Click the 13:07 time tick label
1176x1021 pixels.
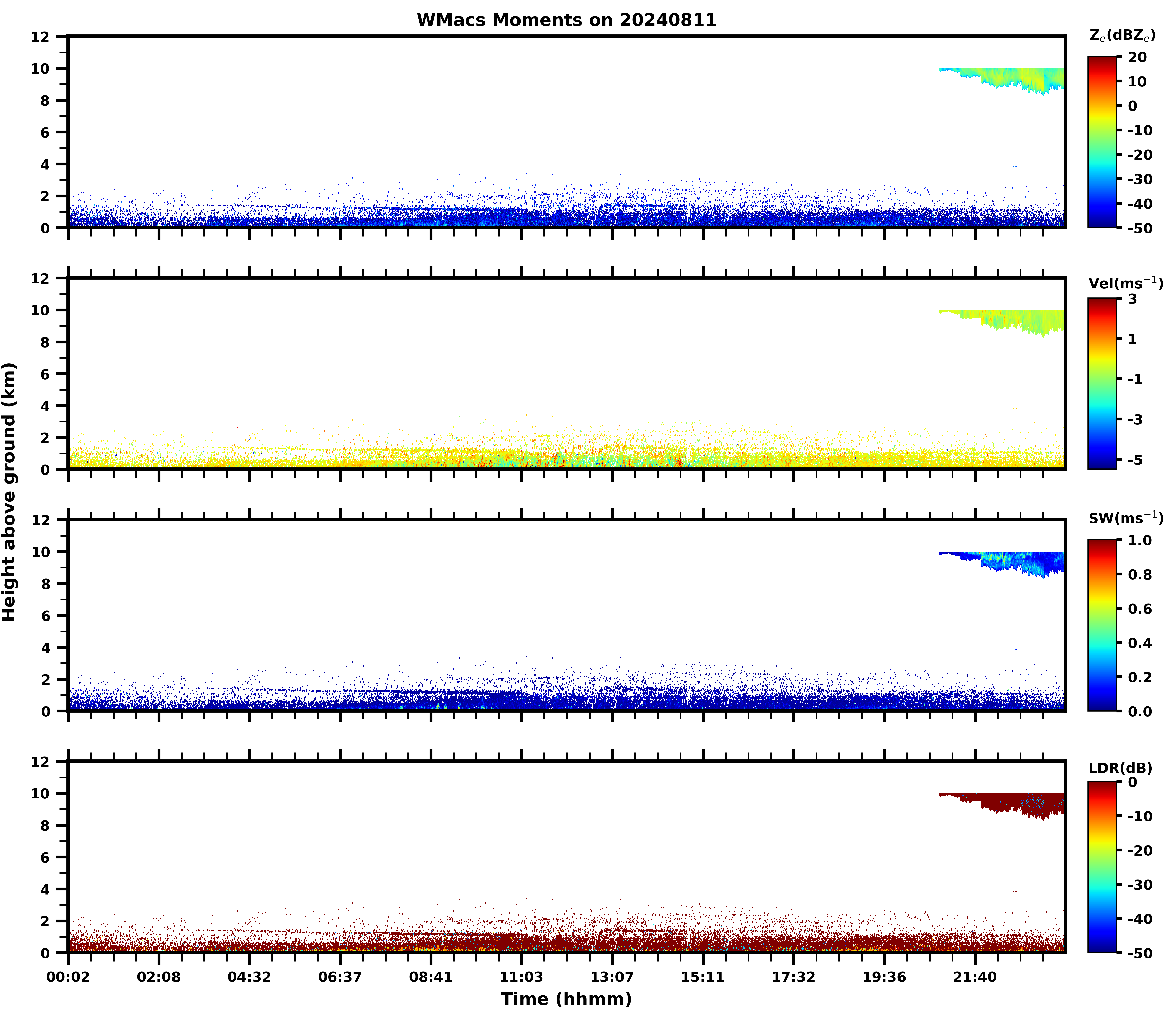[612, 977]
